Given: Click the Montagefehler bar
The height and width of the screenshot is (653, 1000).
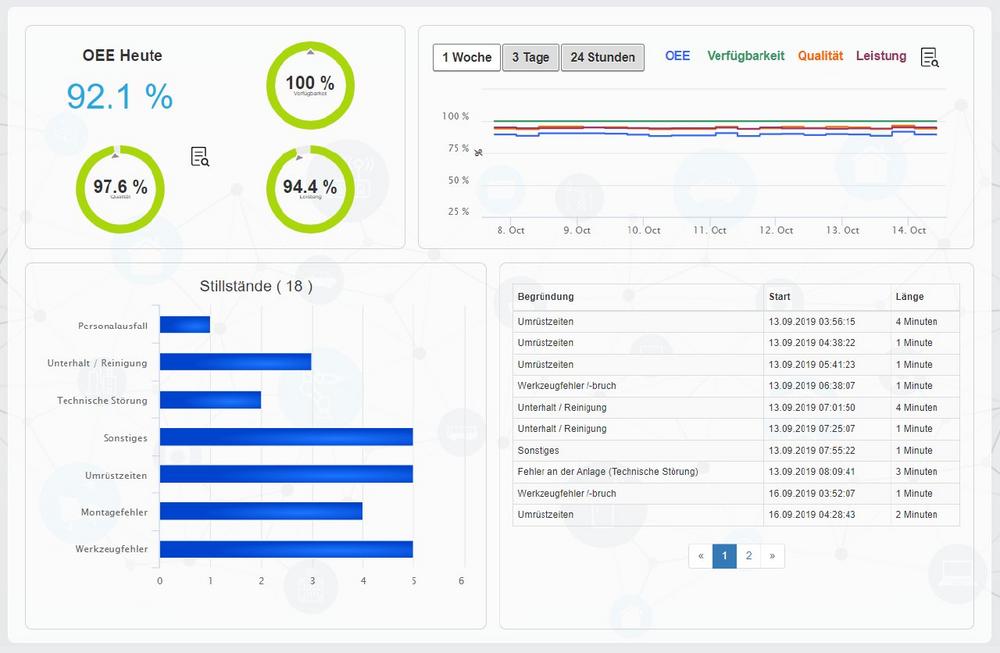Looking at the screenshot, I should 261,511.
